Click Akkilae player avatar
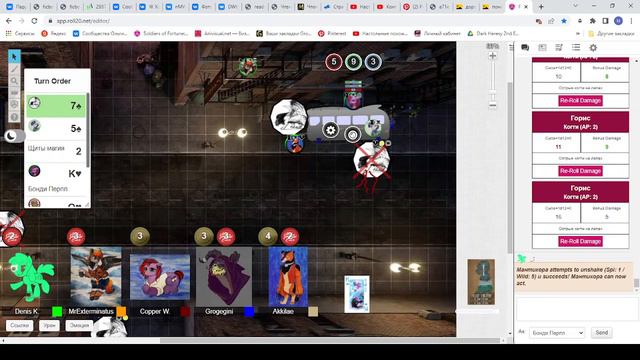Image resolution: width=640 pixels, height=360 pixels. [x=288, y=276]
